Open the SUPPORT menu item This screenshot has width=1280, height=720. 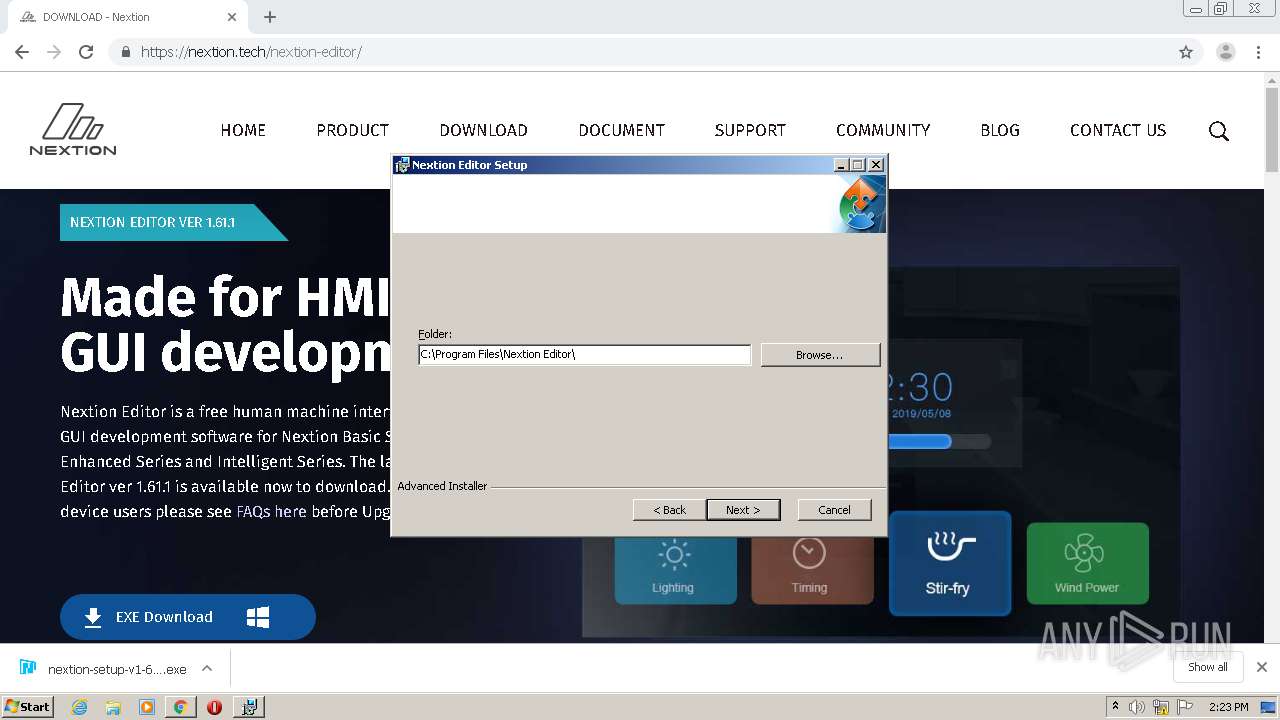tap(750, 130)
